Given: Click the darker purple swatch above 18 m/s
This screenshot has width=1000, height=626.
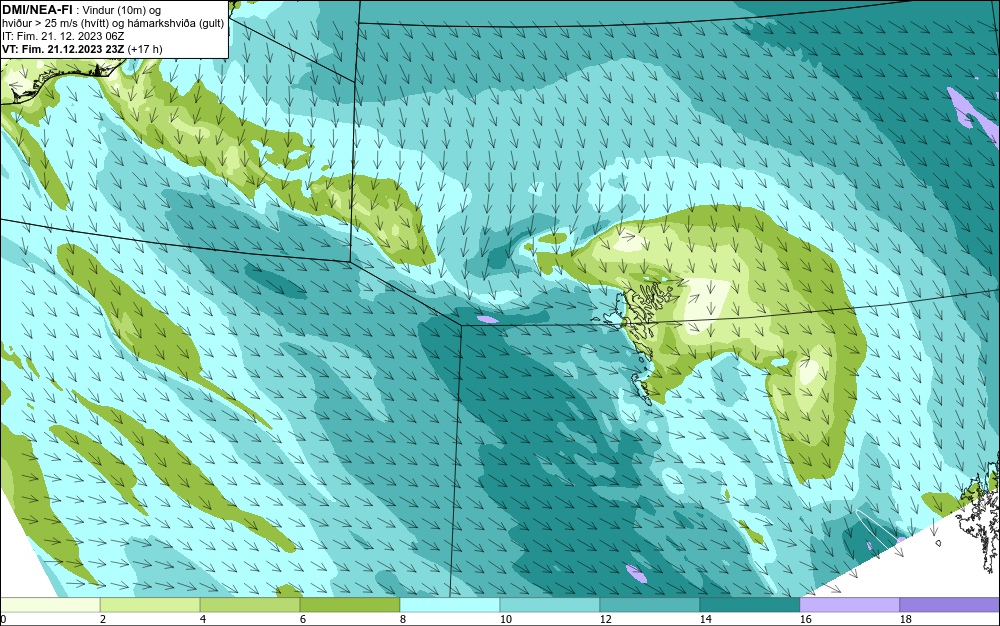Looking at the screenshot, I should pyautogui.click(x=950, y=605).
